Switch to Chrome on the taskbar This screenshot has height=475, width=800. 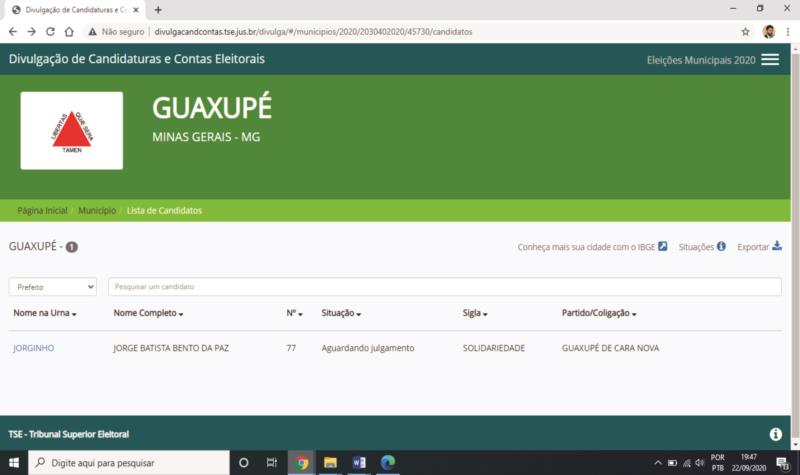click(x=302, y=463)
